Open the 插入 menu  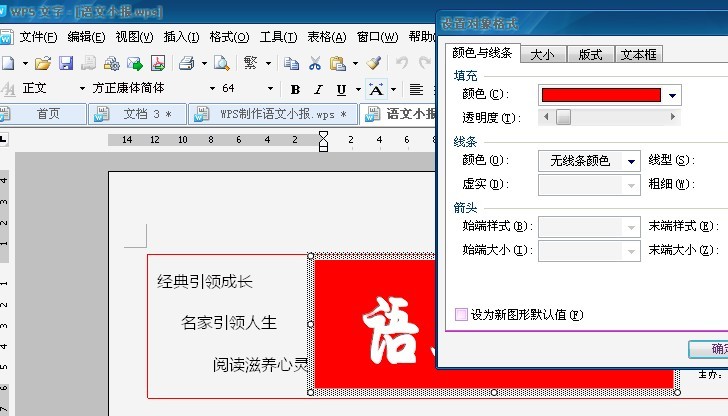(x=181, y=37)
